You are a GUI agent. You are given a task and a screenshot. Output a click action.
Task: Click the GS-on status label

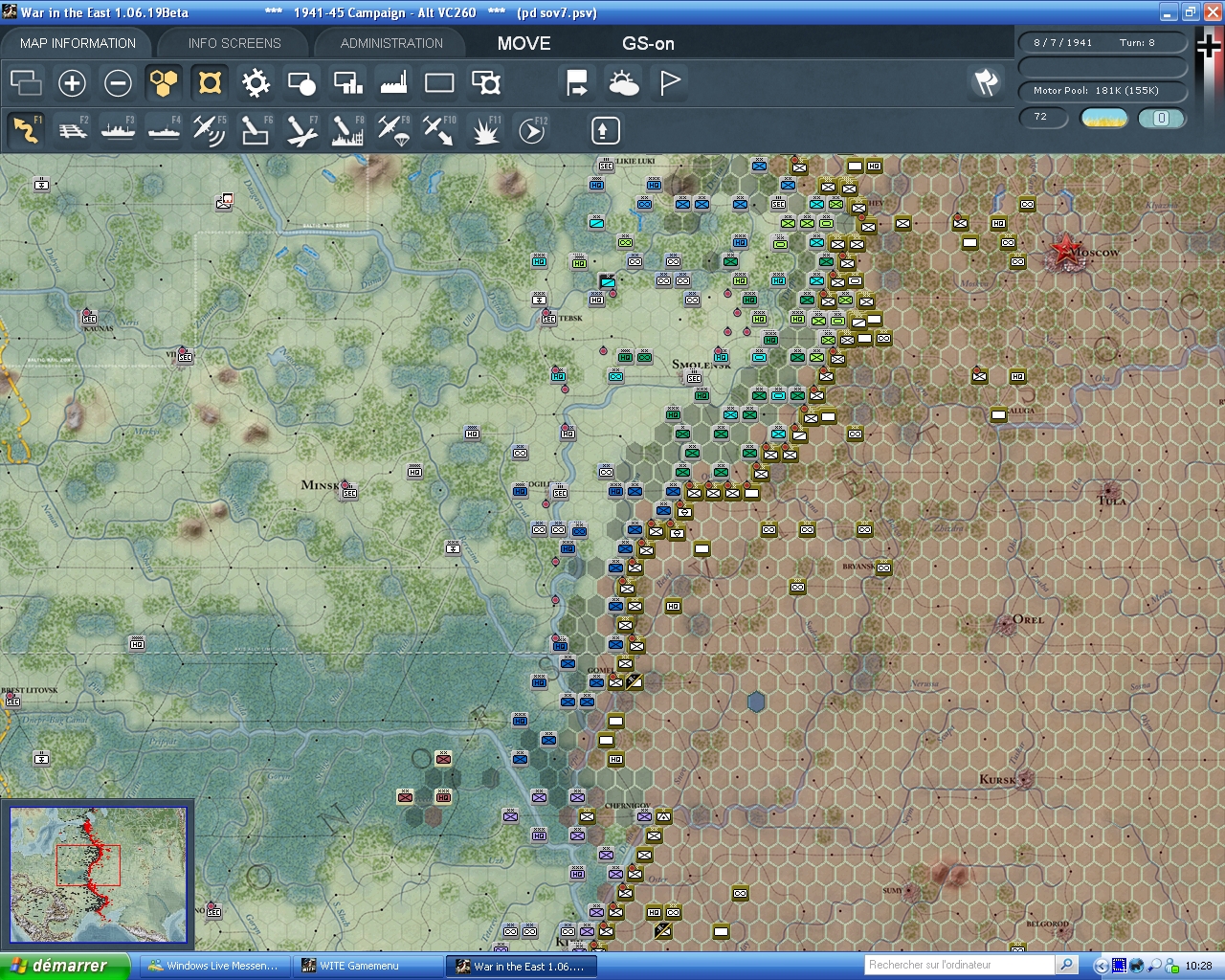648,43
